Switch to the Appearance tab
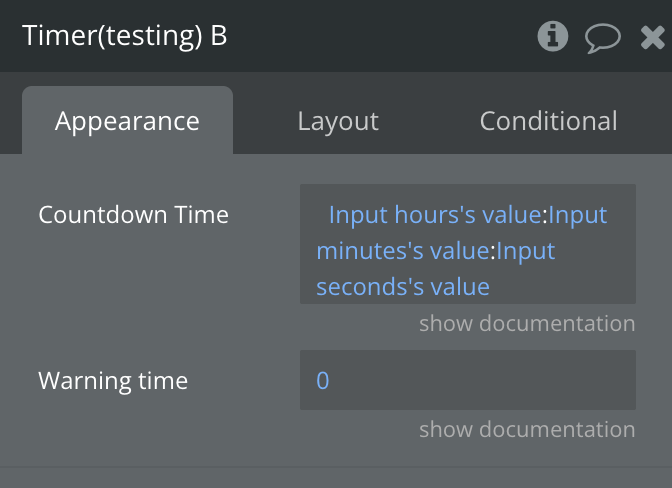This screenshot has height=488, width=672. click(127, 121)
